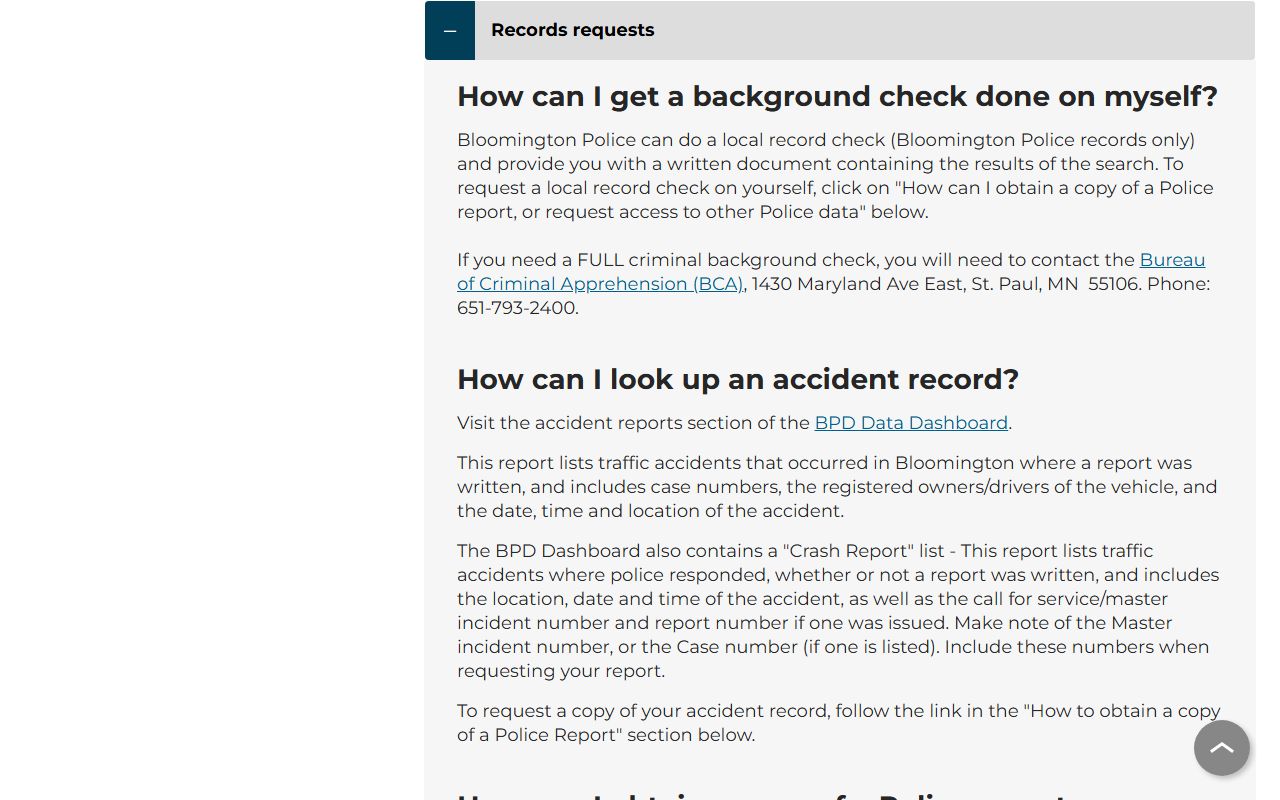Click sentence starting "Visit the accident reports"

634,423
